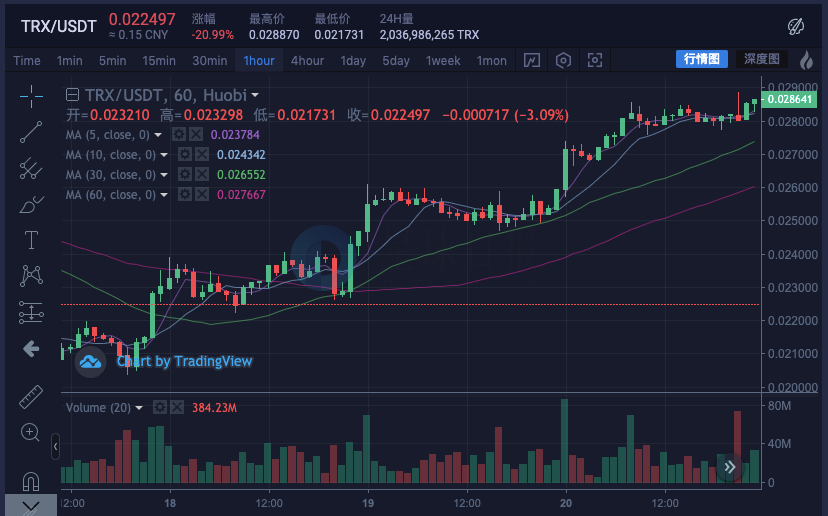Select the brush drawing tool
The image size is (828, 516).
[31, 204]
